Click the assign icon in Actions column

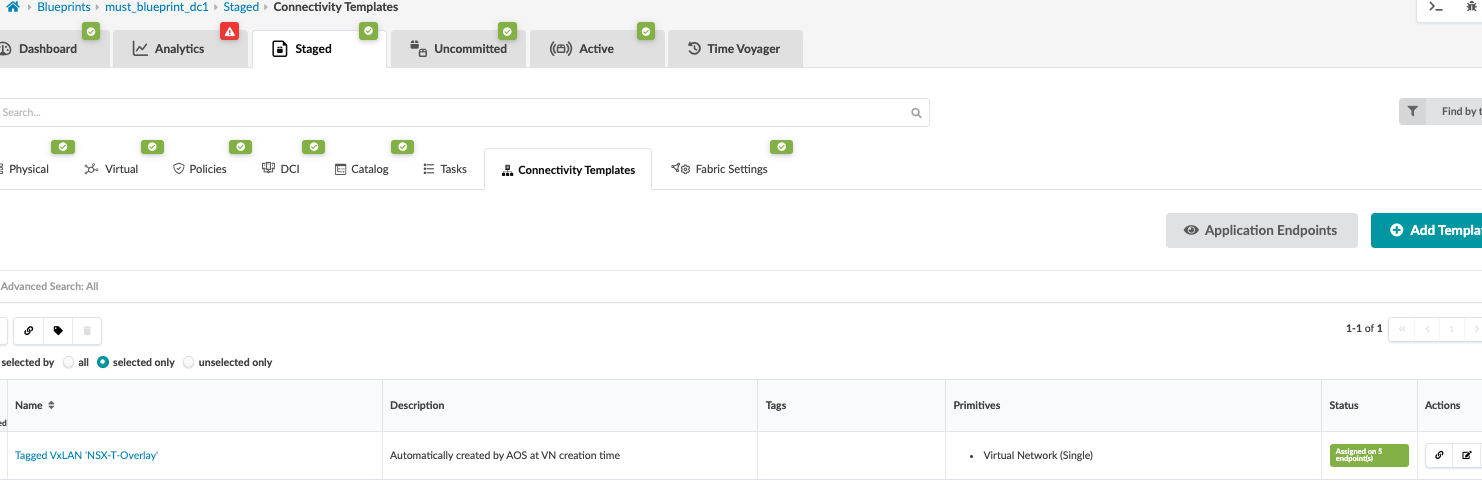(1439, 455)
